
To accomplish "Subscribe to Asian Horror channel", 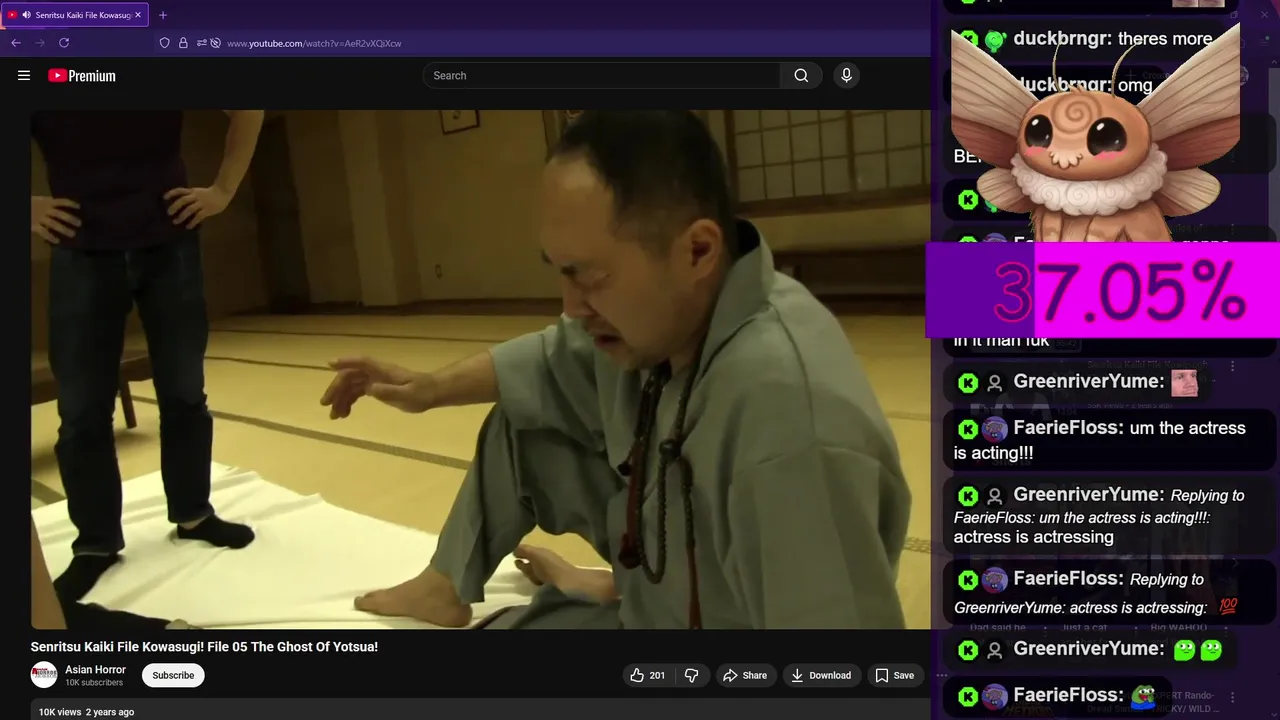I will click(x=173, y=675).
